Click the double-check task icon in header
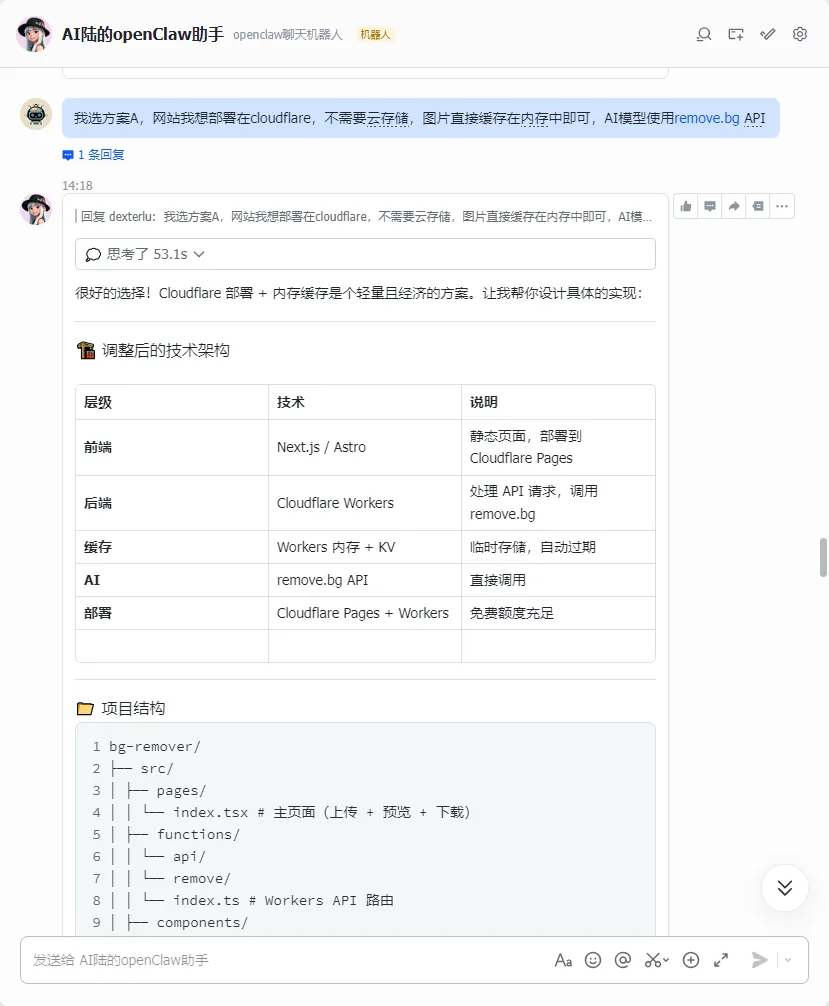 767,35
